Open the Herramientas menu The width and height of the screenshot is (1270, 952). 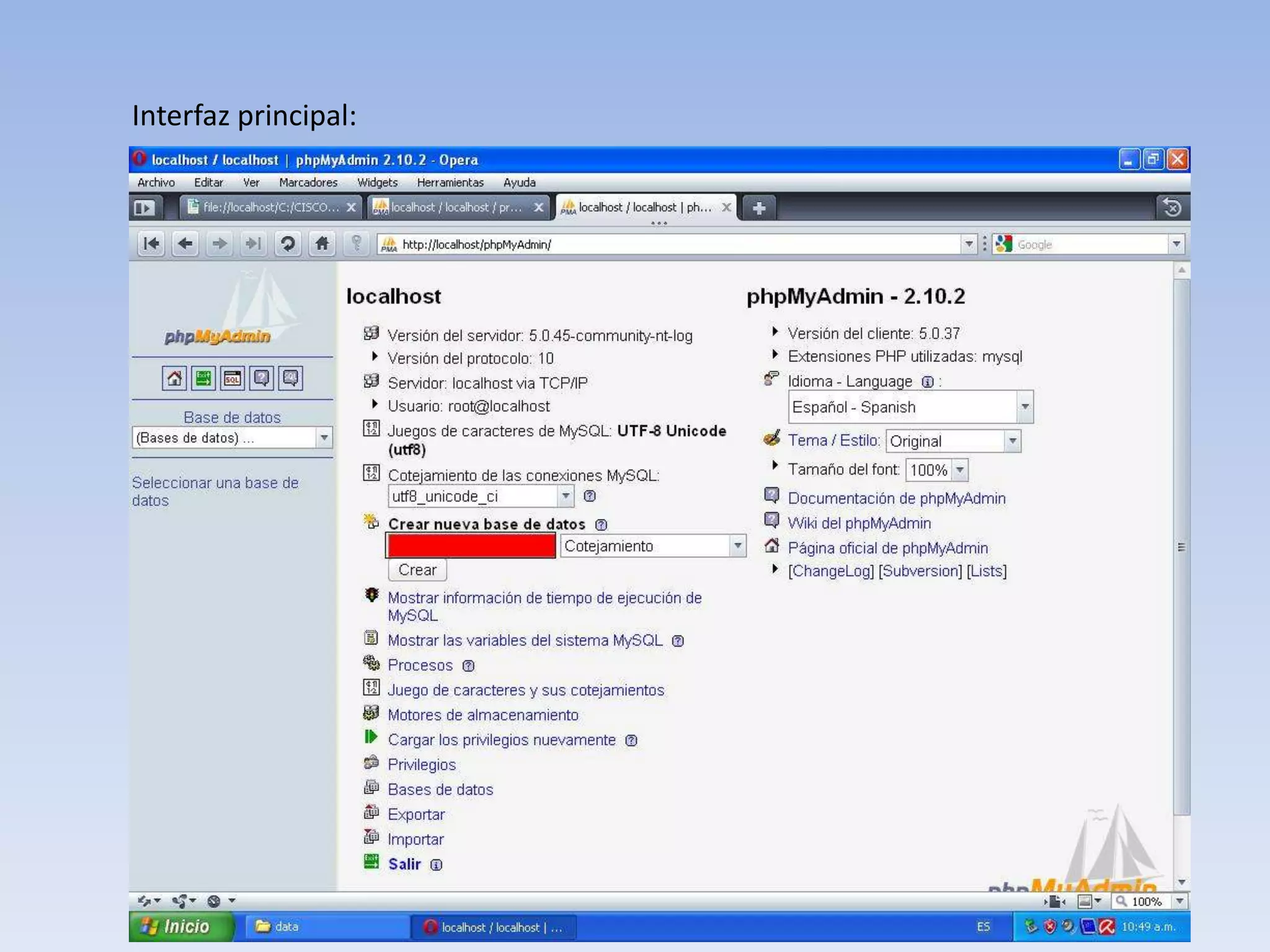click(x=450, y=182)
